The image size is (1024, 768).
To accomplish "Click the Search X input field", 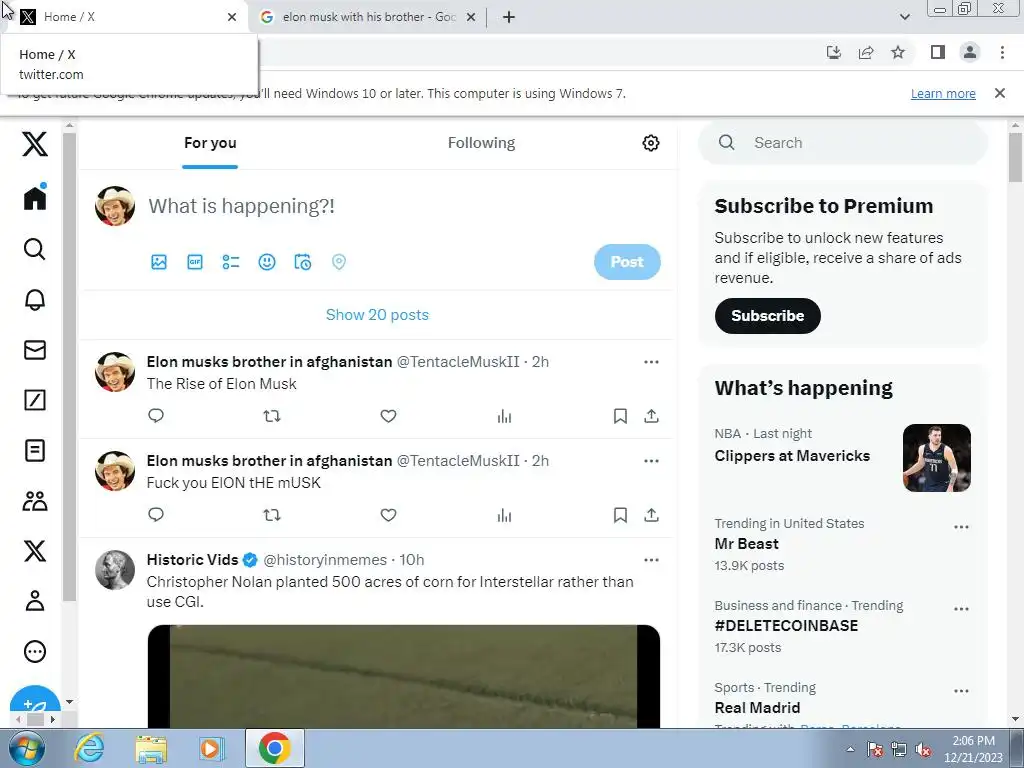I will 842,143.
